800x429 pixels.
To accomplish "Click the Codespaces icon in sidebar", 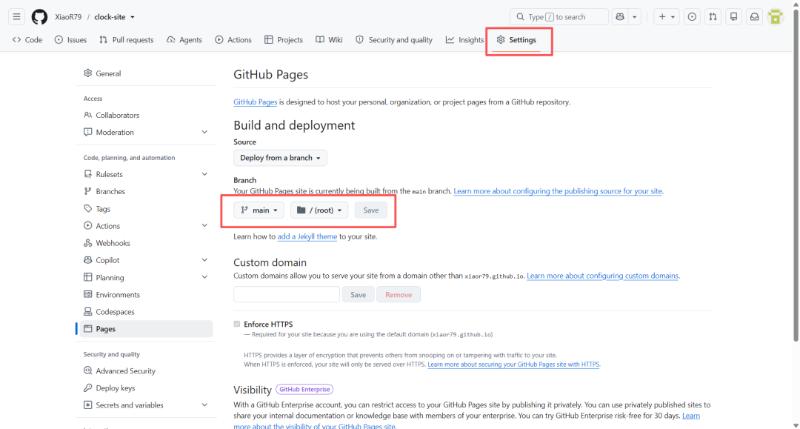I will coord(88,312).
